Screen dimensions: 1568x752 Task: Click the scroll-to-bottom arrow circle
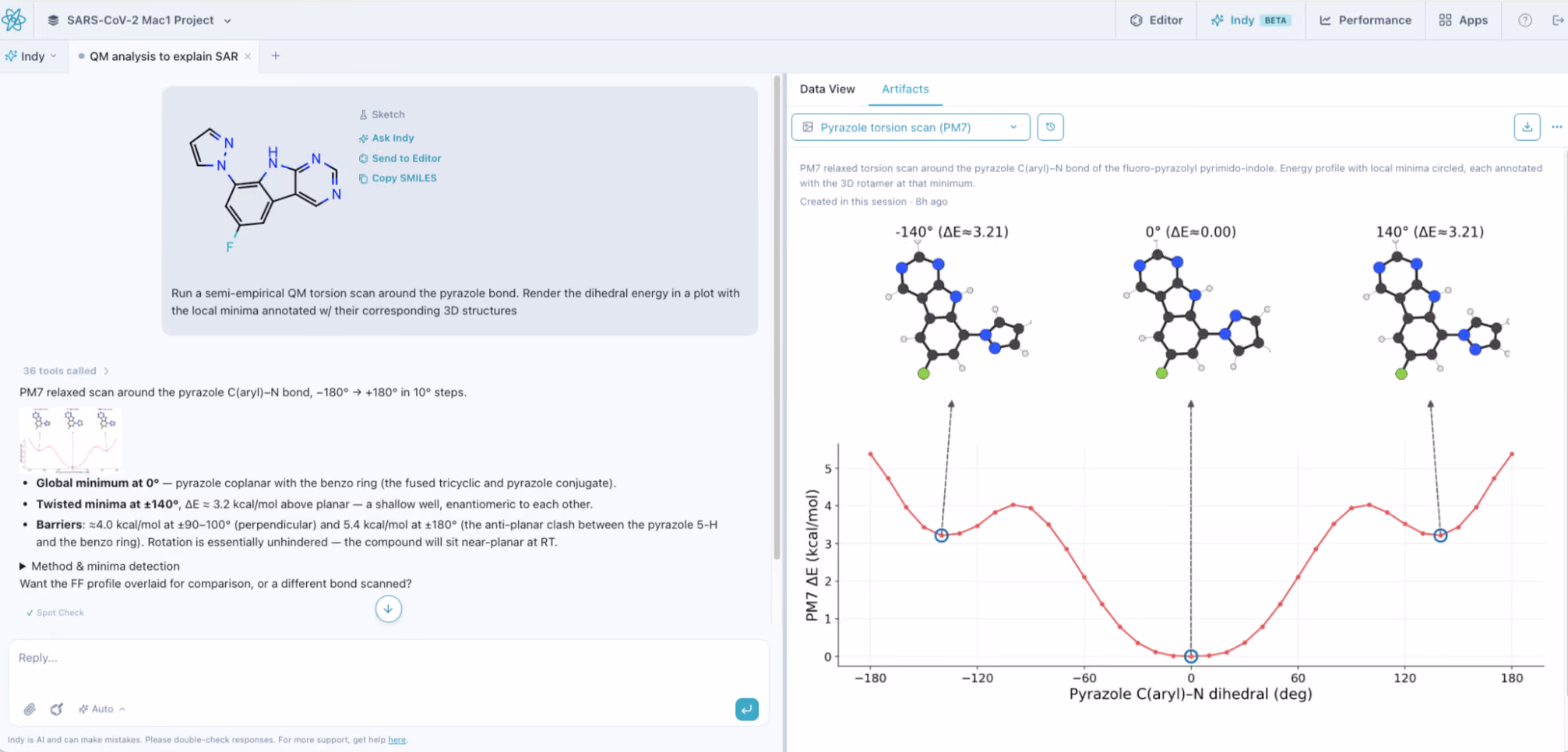(388, 609)
